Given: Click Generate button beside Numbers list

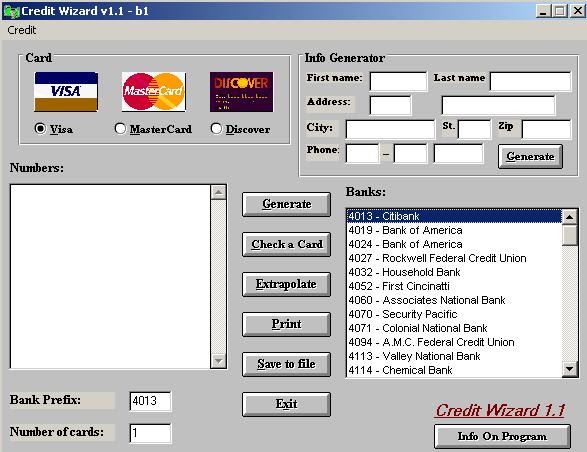Looking at the screenshot, I should click(x=286, y=204).
